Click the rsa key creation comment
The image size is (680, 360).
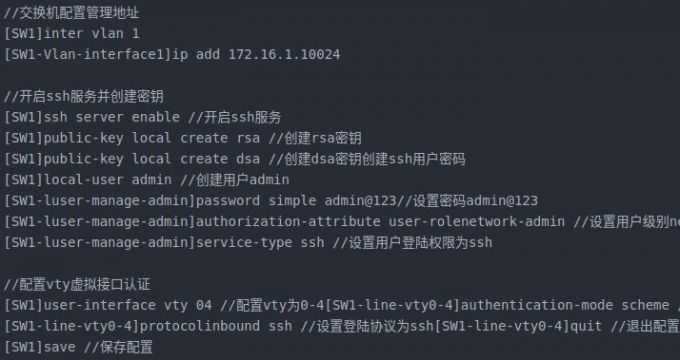click(315, 138)
